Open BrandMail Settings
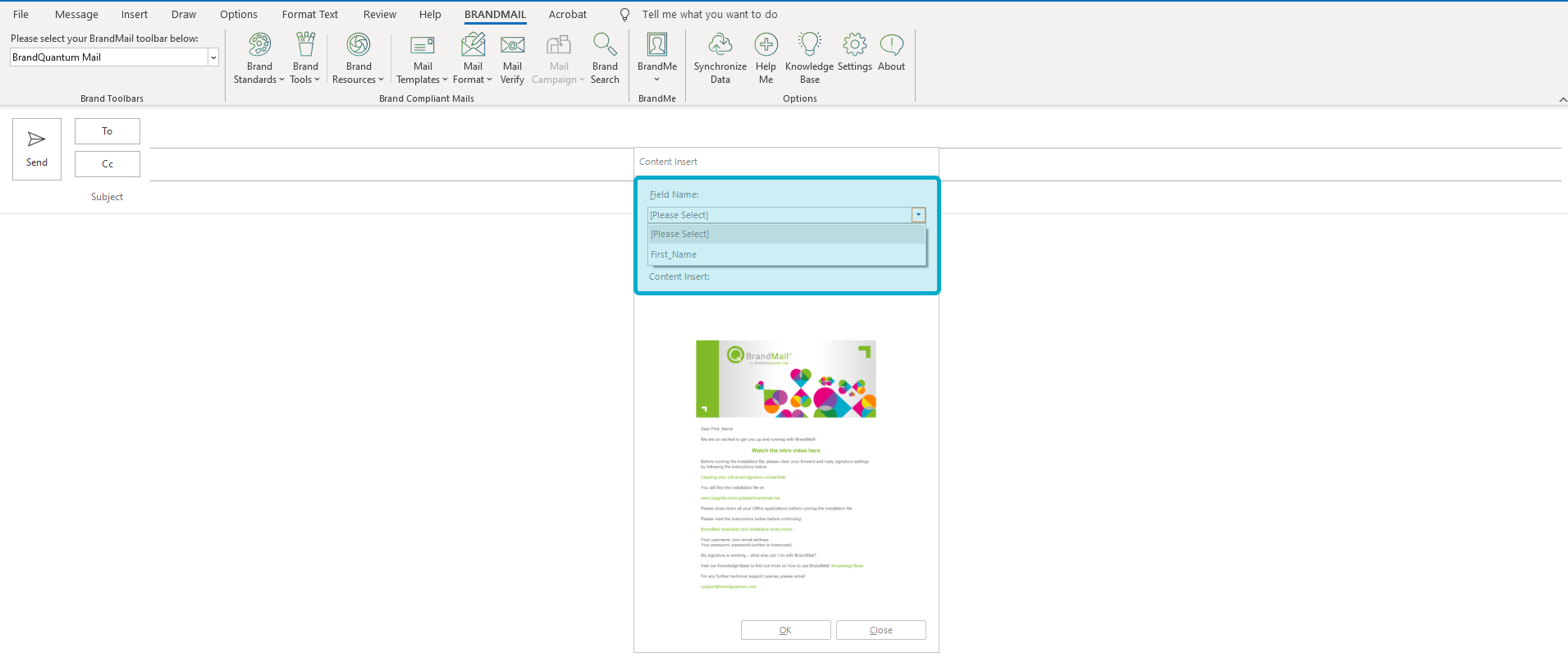Viewport: 1568px width, 667px height. (x=855, y=53)
